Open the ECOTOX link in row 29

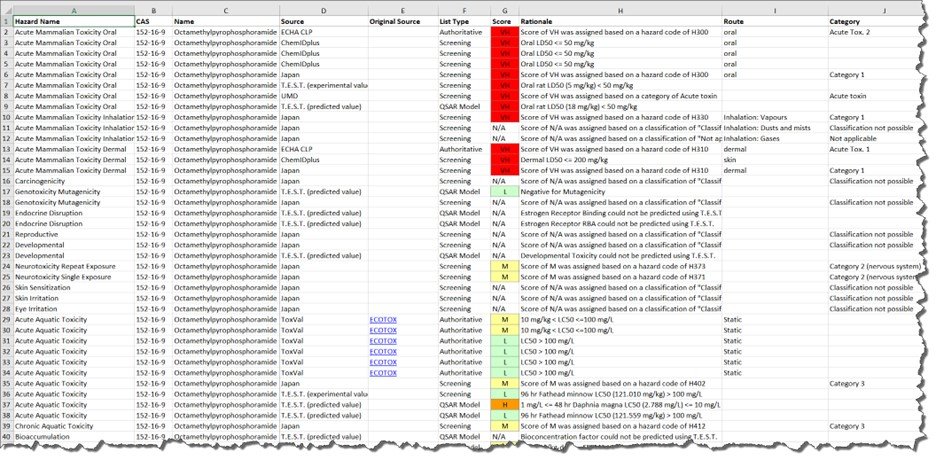383,320
